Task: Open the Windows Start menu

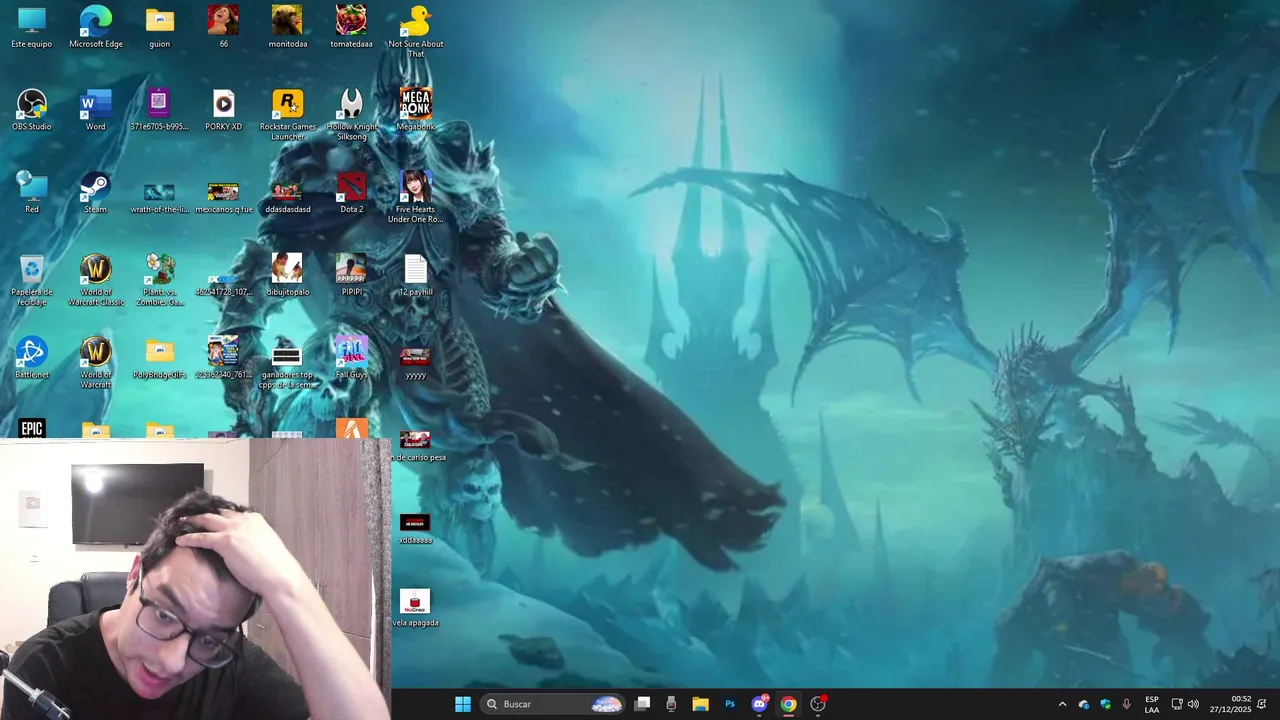Action: coord(462,704)
